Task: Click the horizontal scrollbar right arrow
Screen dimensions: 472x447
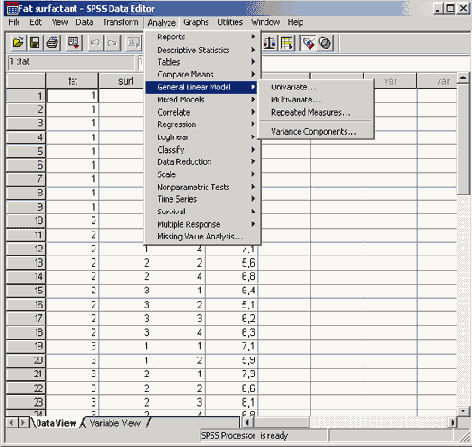Action: coord(452,423)
